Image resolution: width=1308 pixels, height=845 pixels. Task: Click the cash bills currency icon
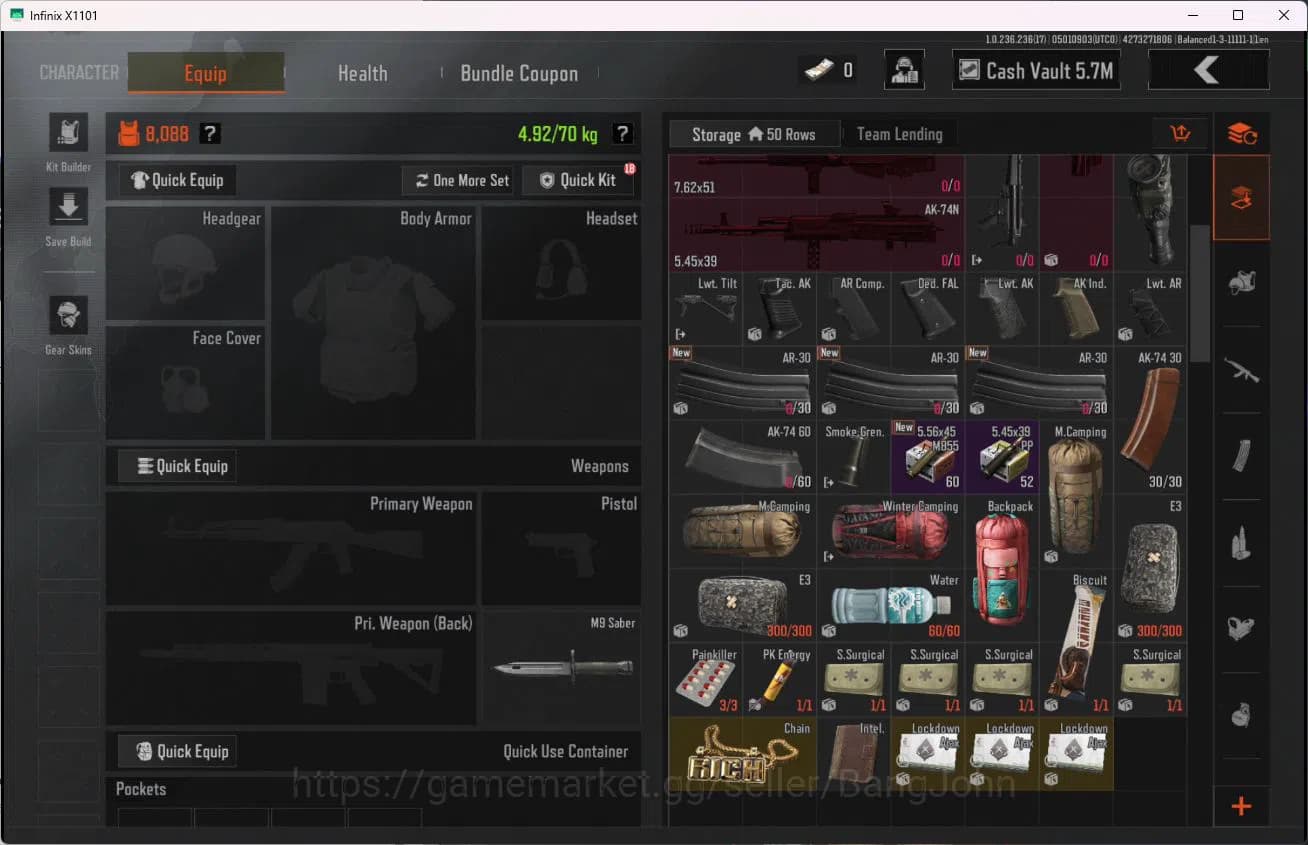(x=820, y=70)
